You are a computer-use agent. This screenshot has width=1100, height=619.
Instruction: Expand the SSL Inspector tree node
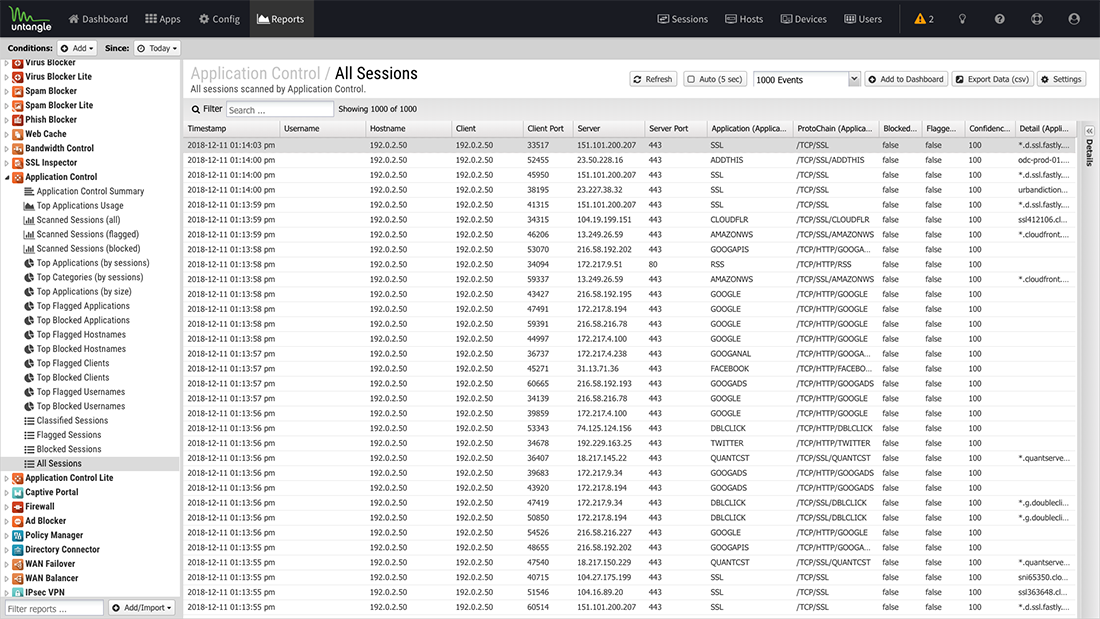(7, 163)
